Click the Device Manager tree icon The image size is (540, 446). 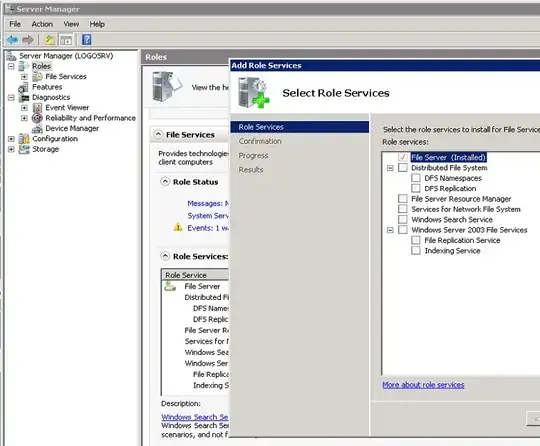pyautogui.click(x=37, y=129)
